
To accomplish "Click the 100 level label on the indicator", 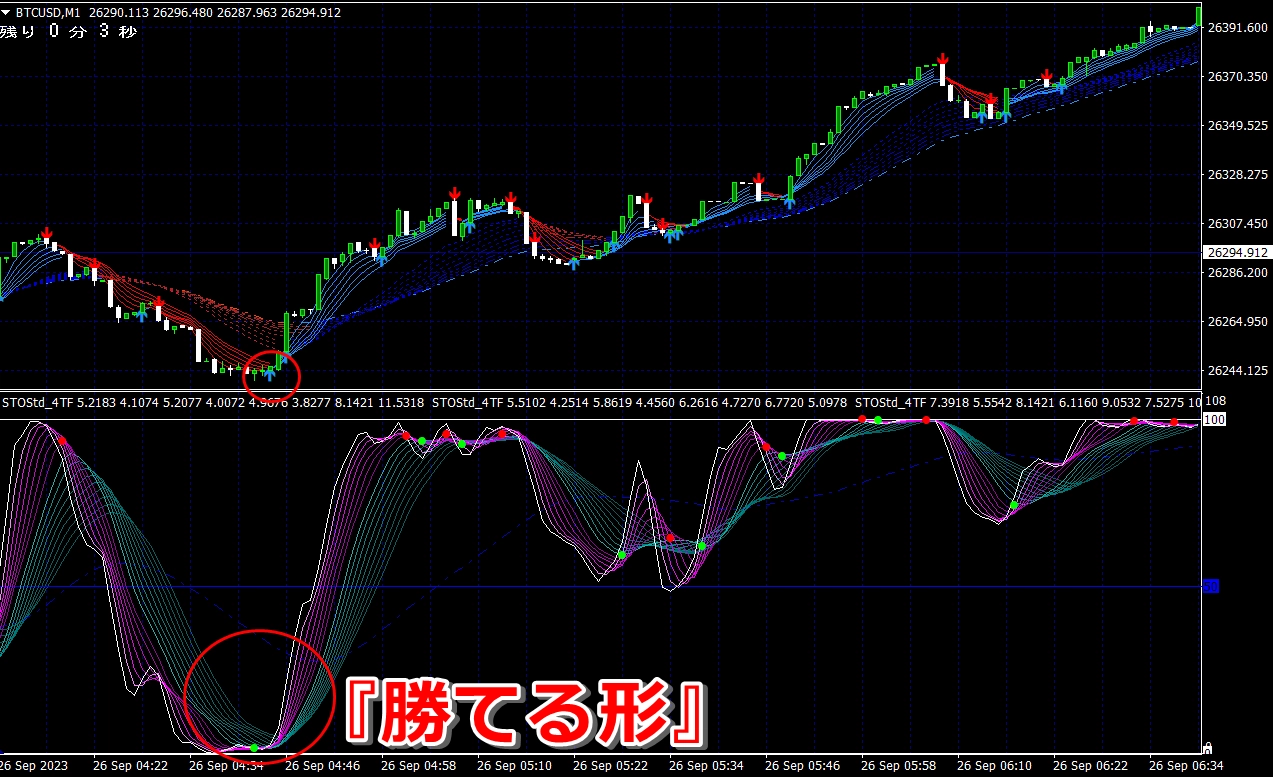I will 1213,419.
